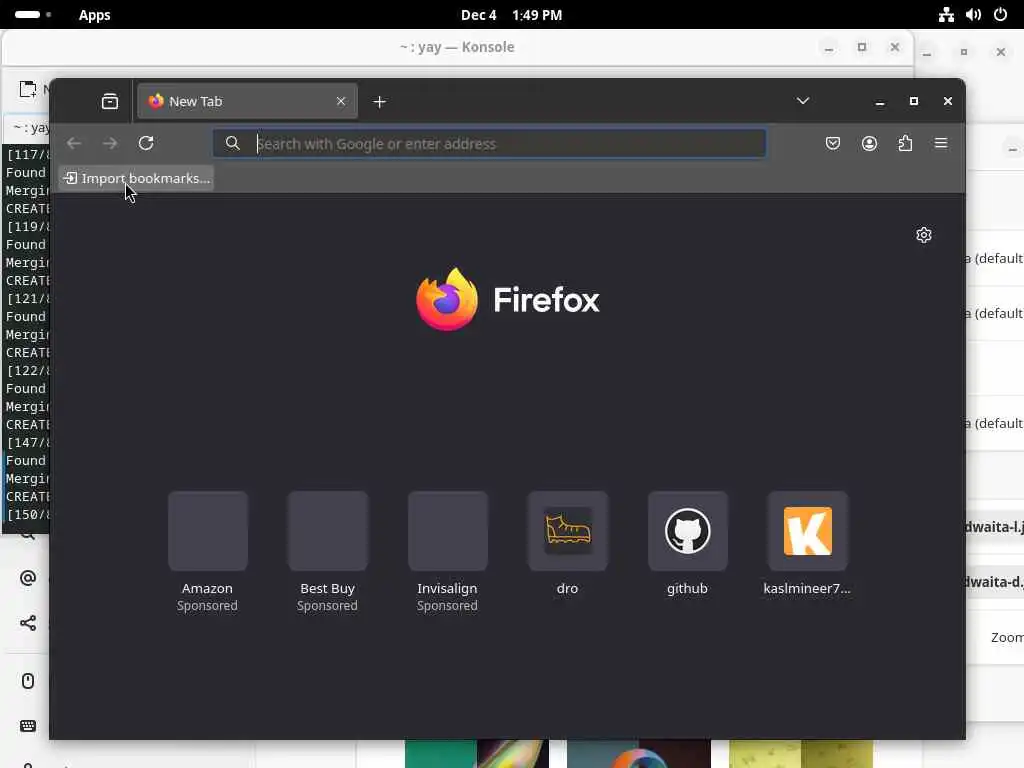Open the network status tray icon
Viewport: 1024px width, 768px height.
pyautogui.click(x=946, y=14)
